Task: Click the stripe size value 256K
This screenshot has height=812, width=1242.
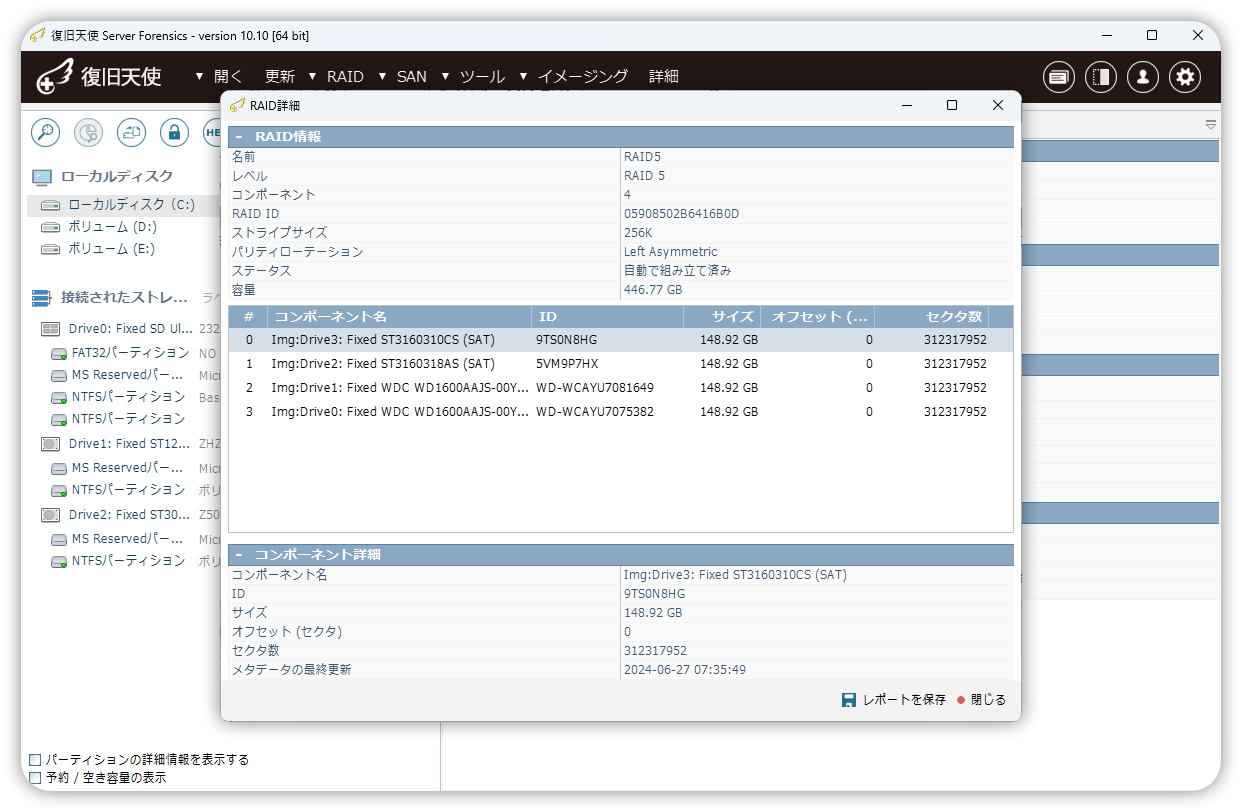Action: pyautogui.click(x=638, y=233)
